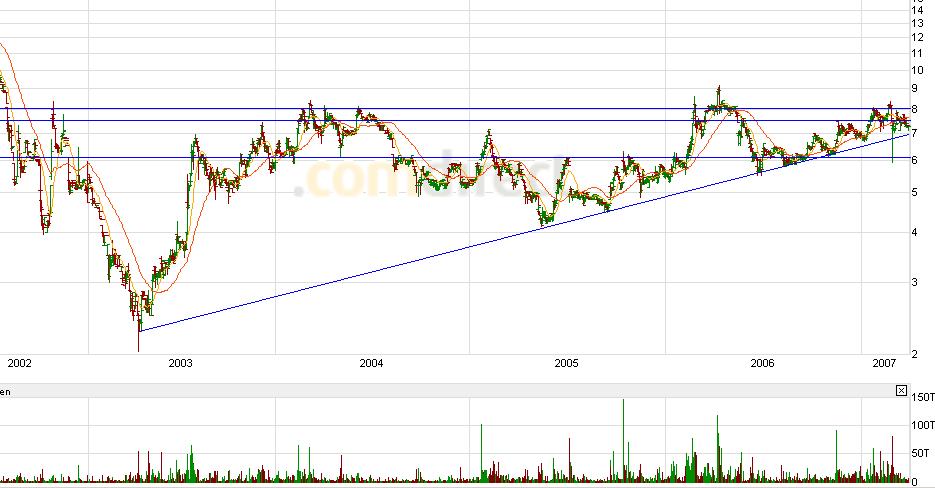Click price axis value 13
935x488 pixels.
tap(918, 24)
